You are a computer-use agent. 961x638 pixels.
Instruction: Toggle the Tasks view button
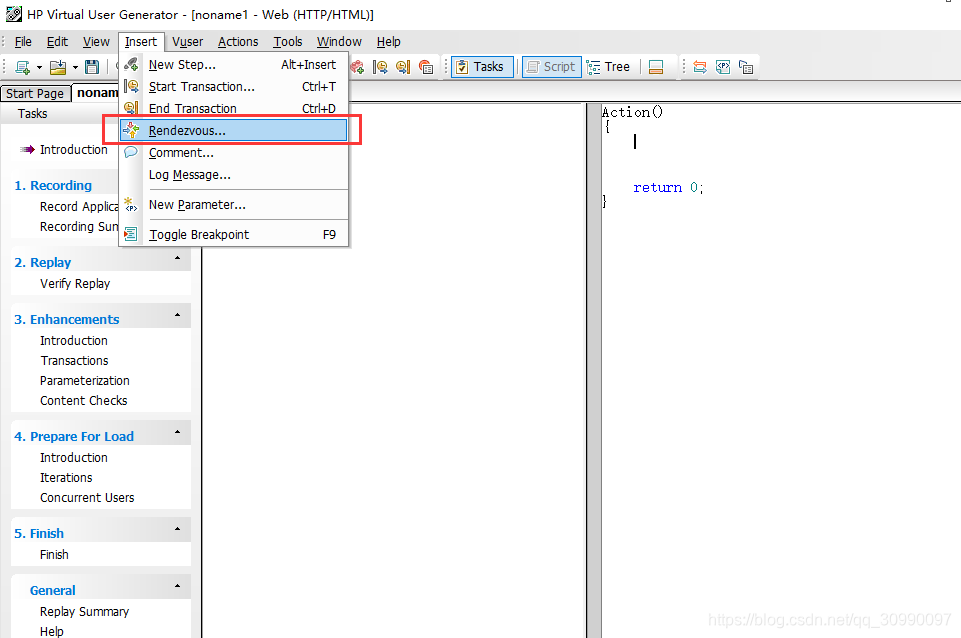point(482,67)
